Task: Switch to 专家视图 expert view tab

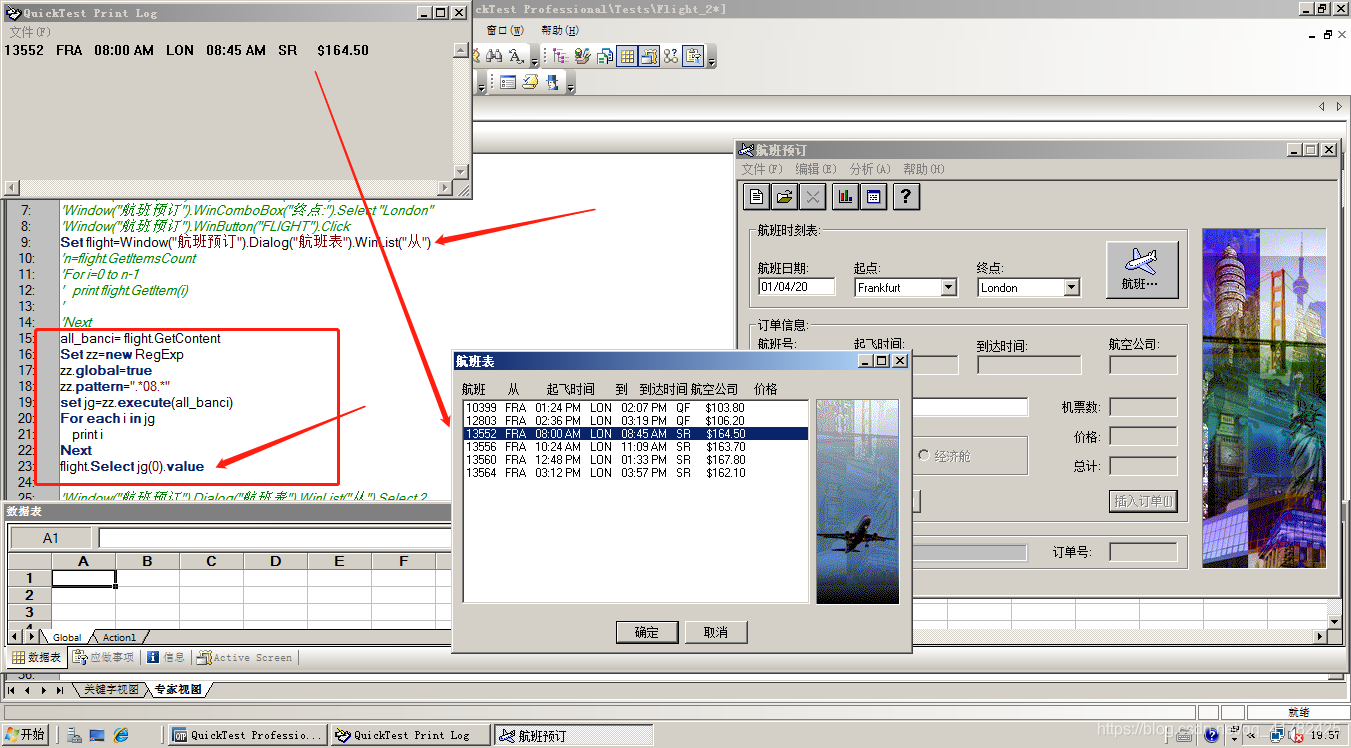Action: click(x=177, y=690)
